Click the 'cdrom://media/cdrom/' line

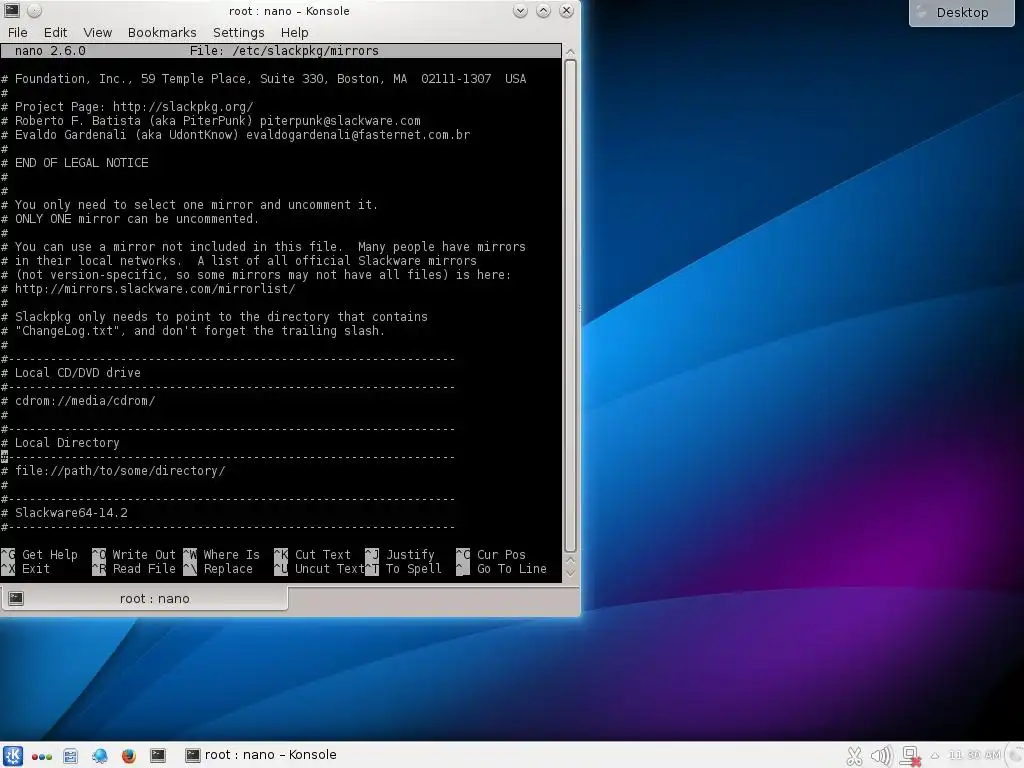[x=85, y=401]
